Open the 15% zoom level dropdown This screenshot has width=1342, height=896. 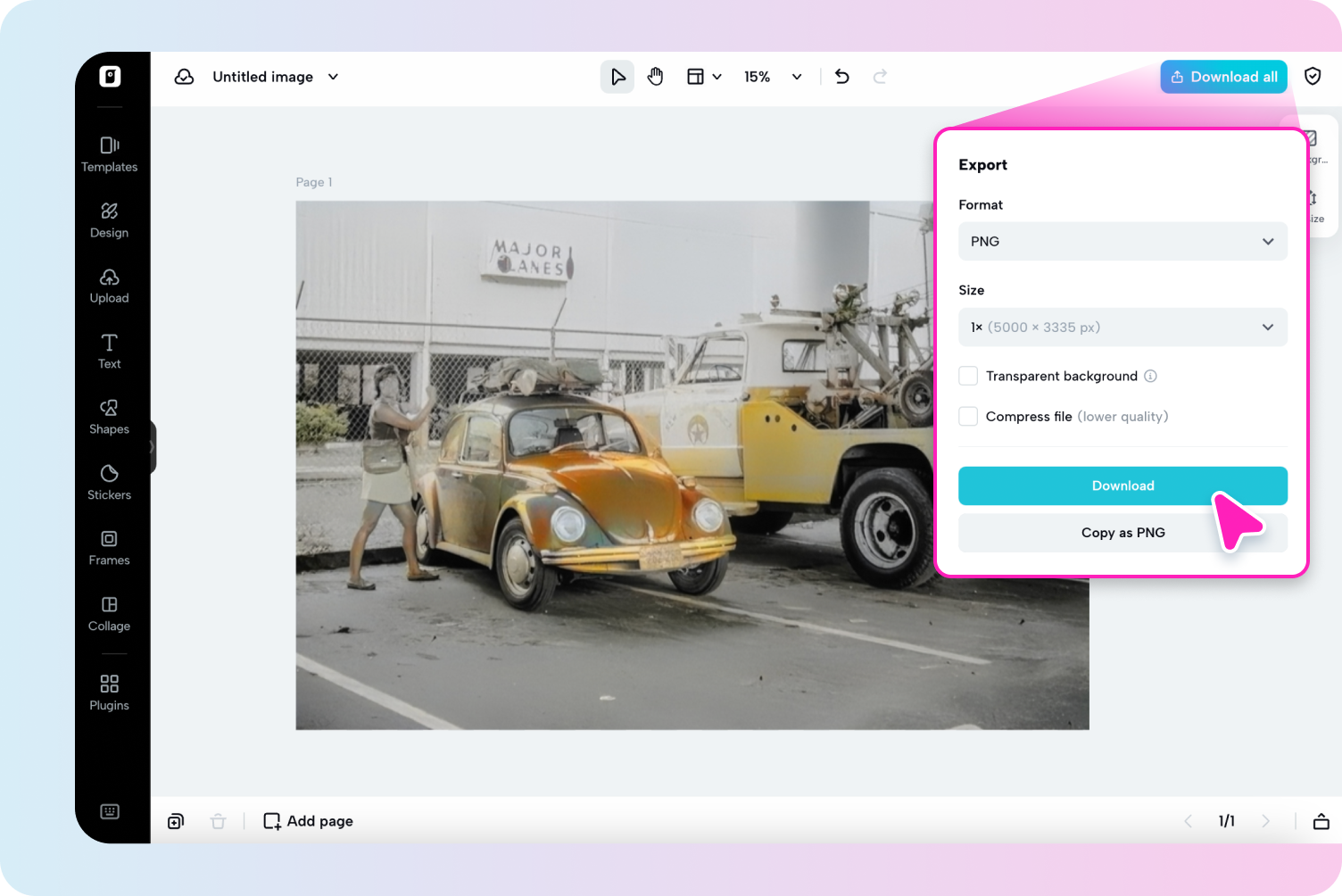point(773,77)
